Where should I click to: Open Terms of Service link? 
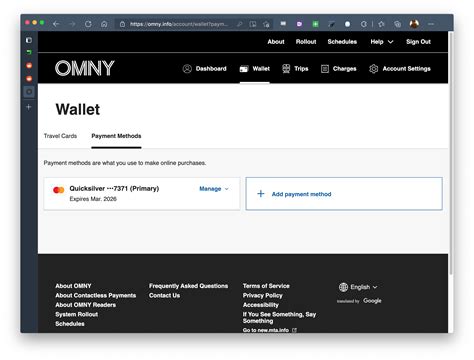(x=266, y=286)
